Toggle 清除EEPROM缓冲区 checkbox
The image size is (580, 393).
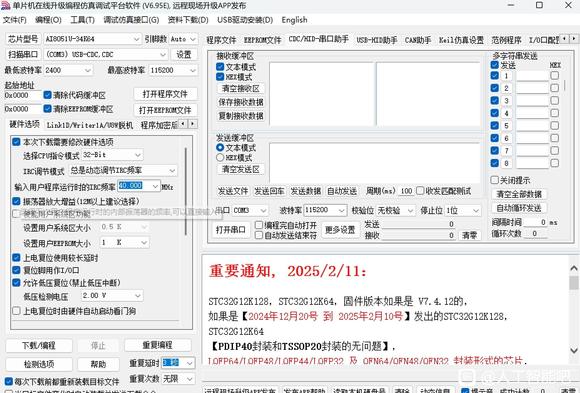tap(47, 108)
